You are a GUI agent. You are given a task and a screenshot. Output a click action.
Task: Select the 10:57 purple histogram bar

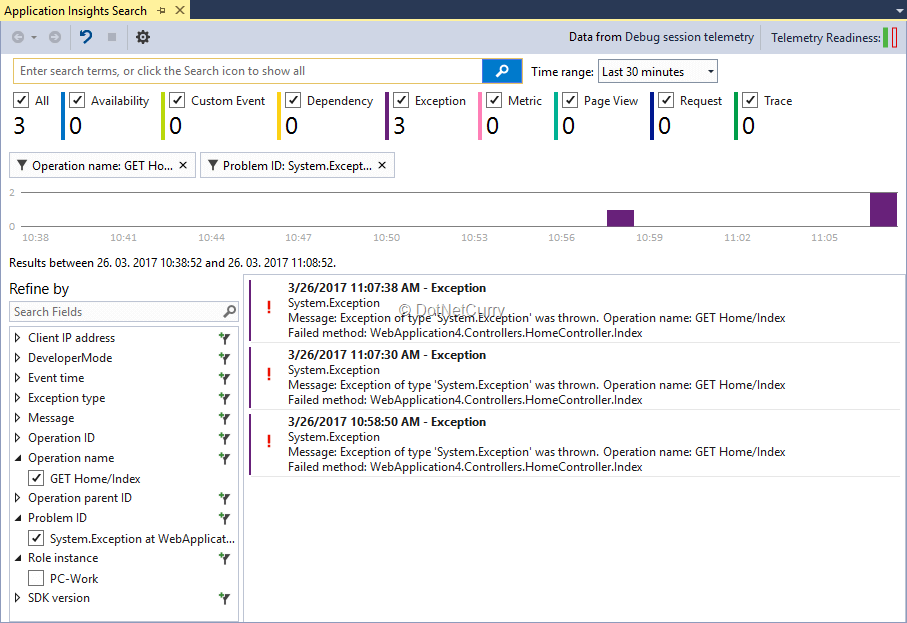pos(620,218)
